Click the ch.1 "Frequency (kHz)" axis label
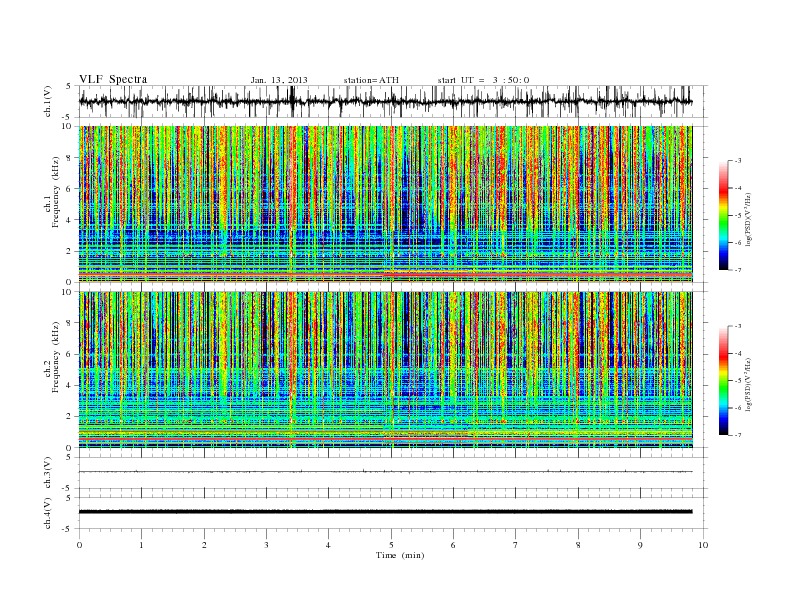The height and width of the screenshot is (612, 792). coord(56,192)
